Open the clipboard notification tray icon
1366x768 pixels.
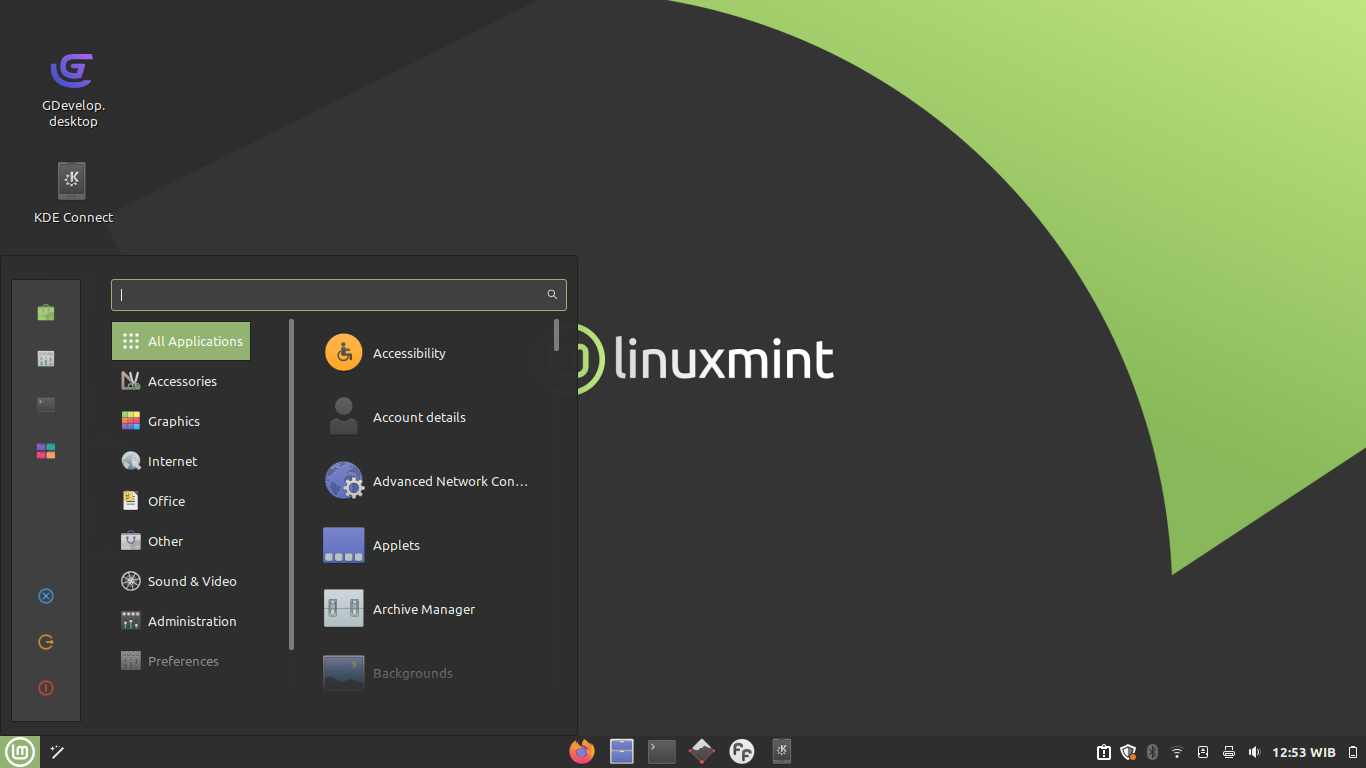(x=1103, y=752)
